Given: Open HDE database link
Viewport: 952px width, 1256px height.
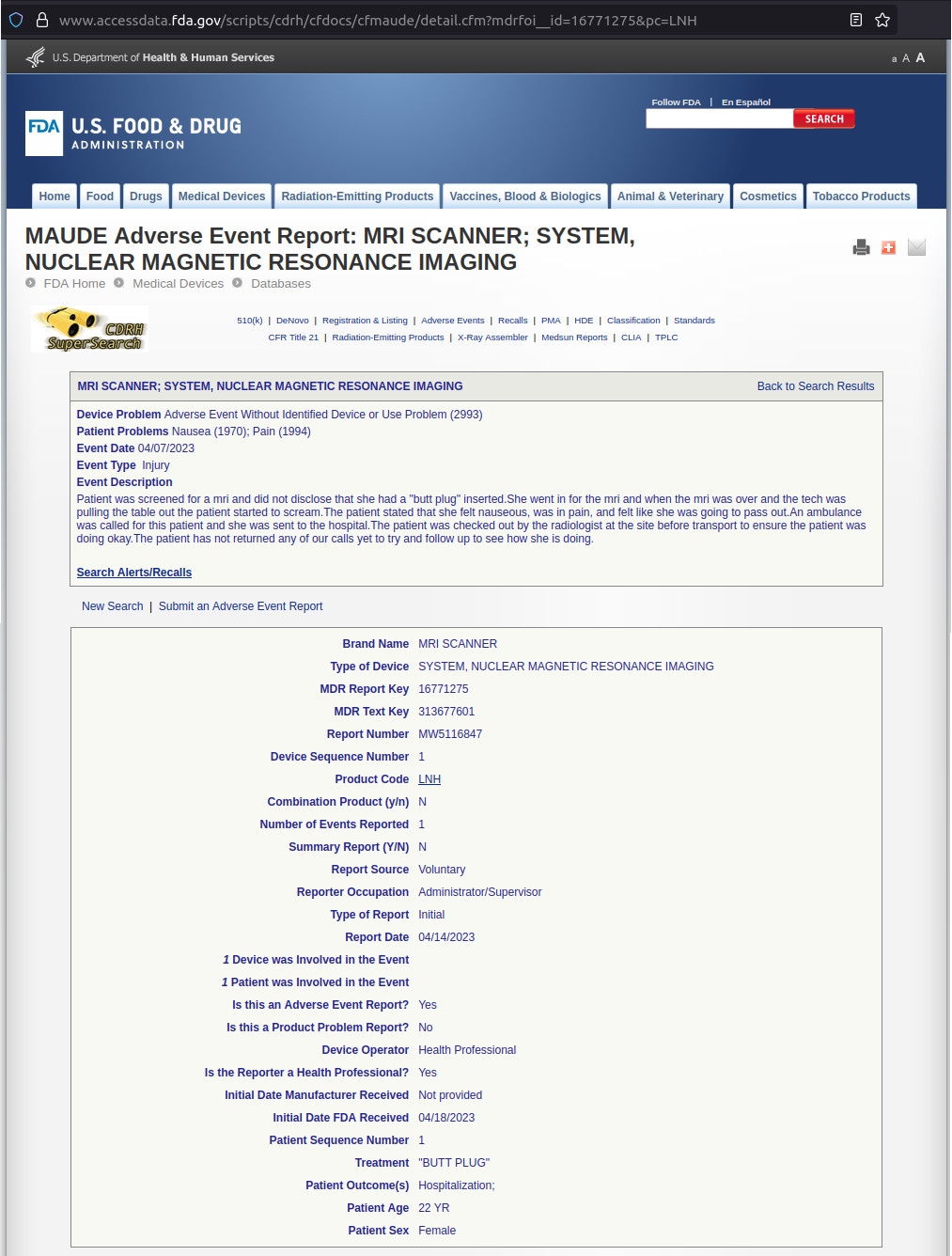Looking at the screenshot, I should (584, 321).
